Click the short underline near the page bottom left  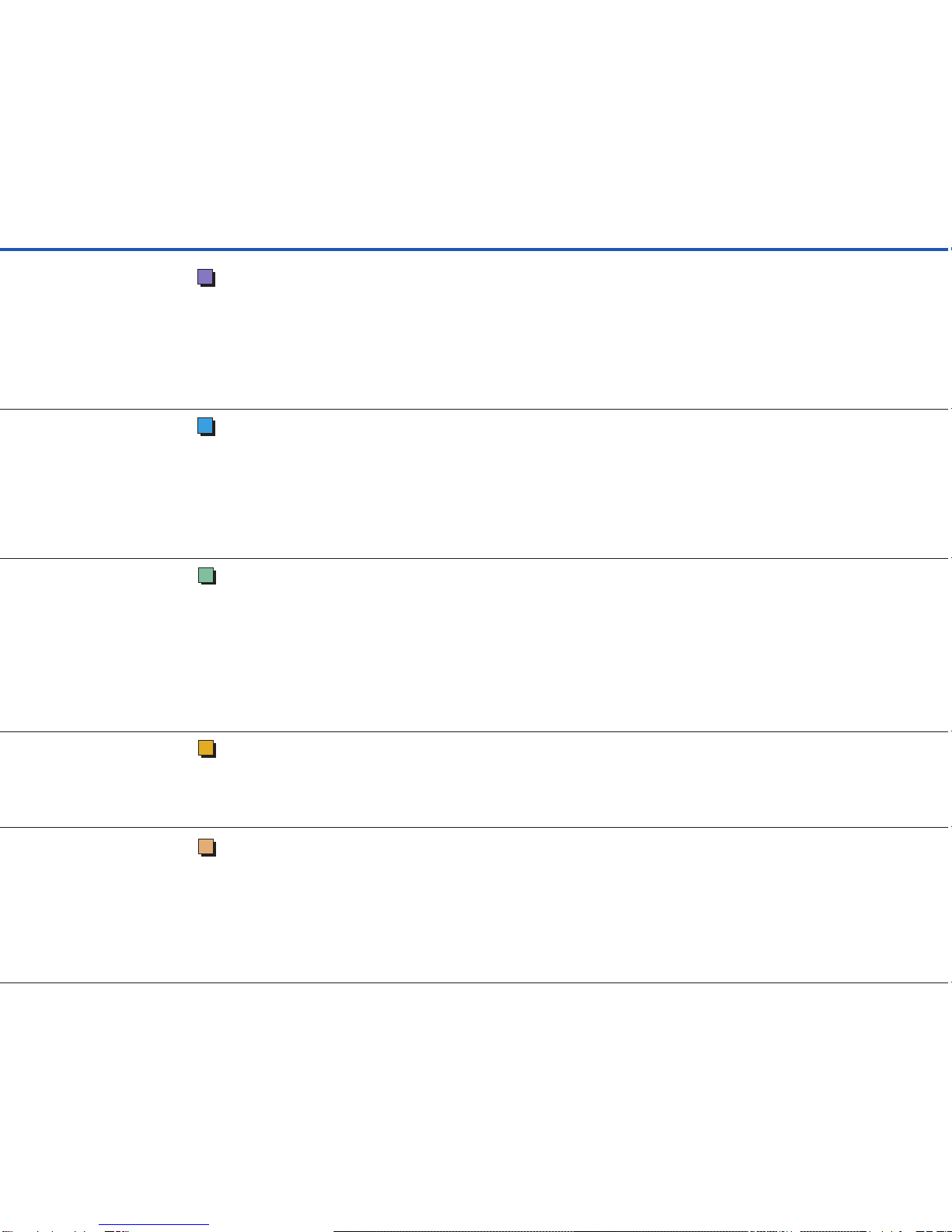(x=154, y=1225)
